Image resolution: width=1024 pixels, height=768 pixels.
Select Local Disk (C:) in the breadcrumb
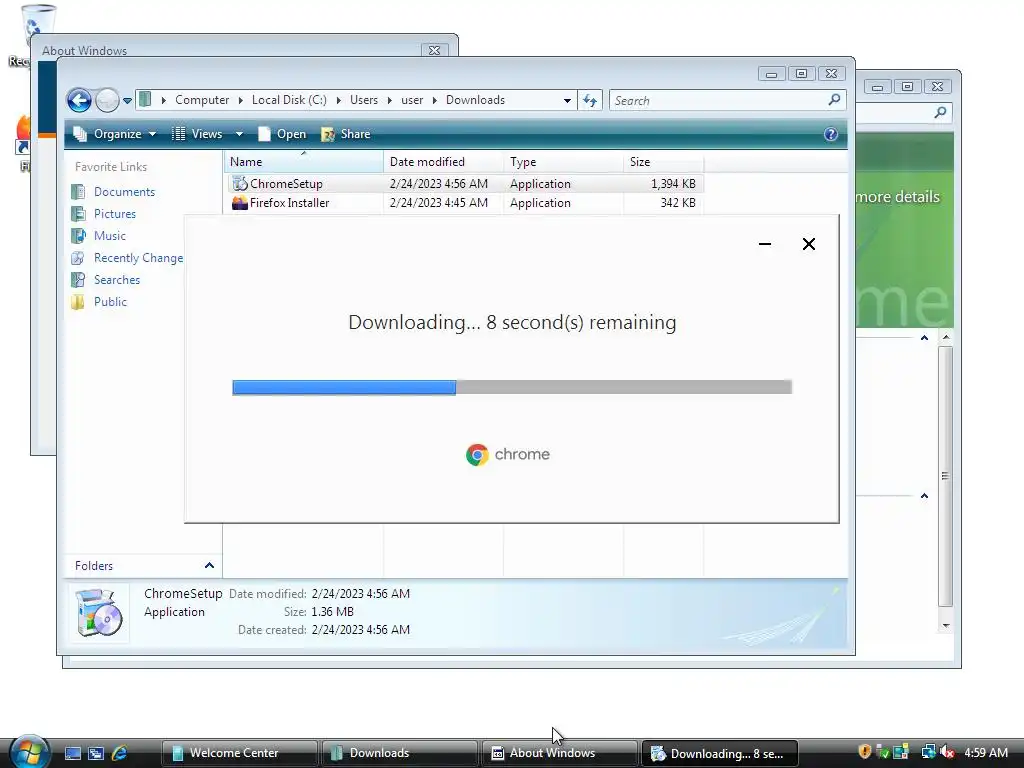(289, 100)
